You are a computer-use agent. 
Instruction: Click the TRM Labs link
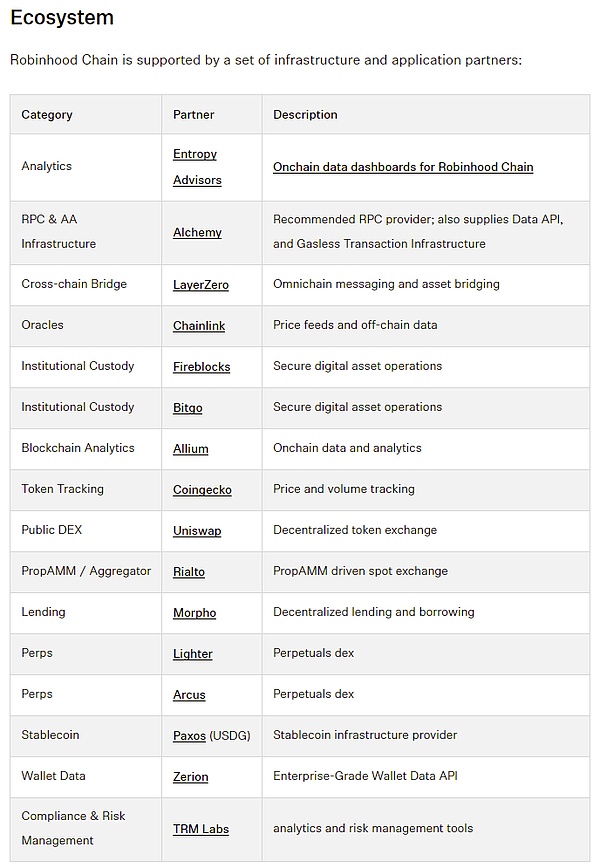pos(200,829)
